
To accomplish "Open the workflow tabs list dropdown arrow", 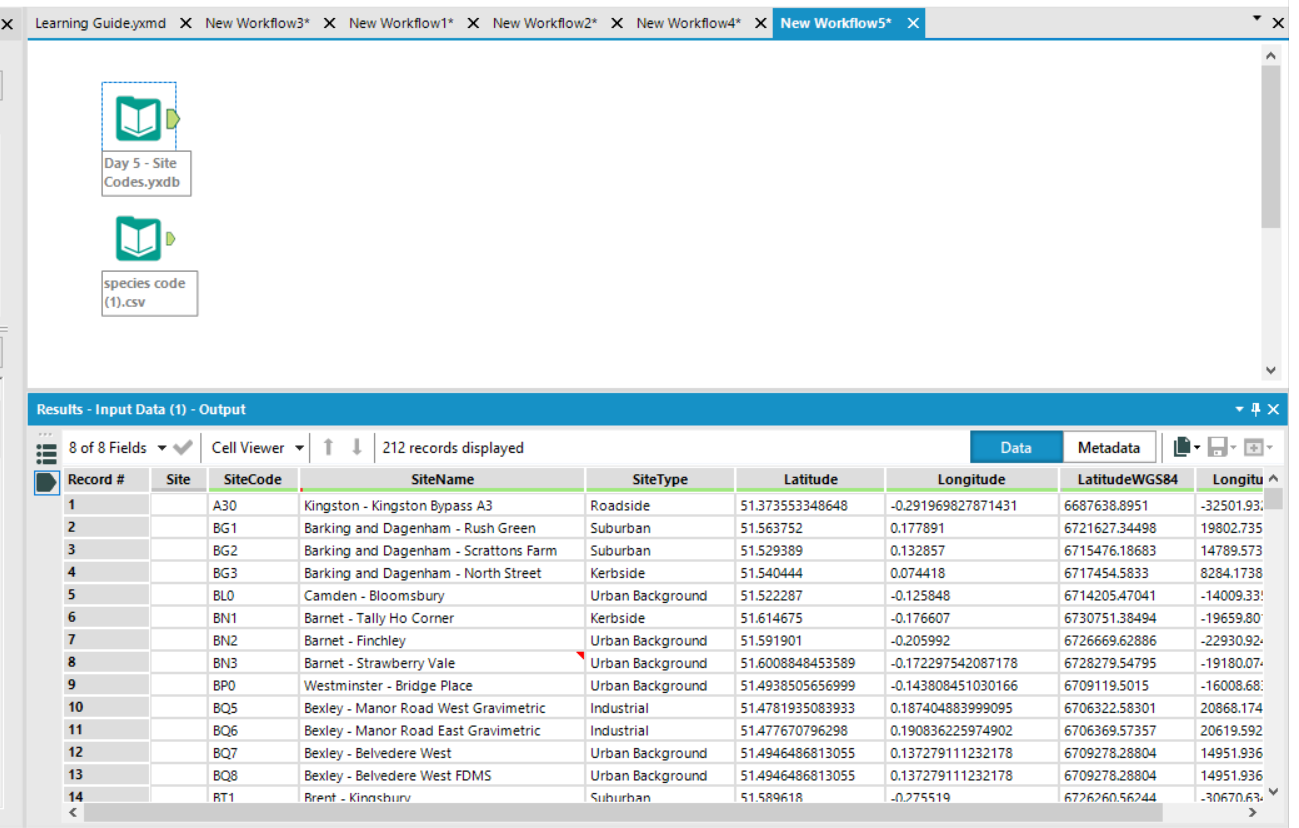I will [1257, 19].
